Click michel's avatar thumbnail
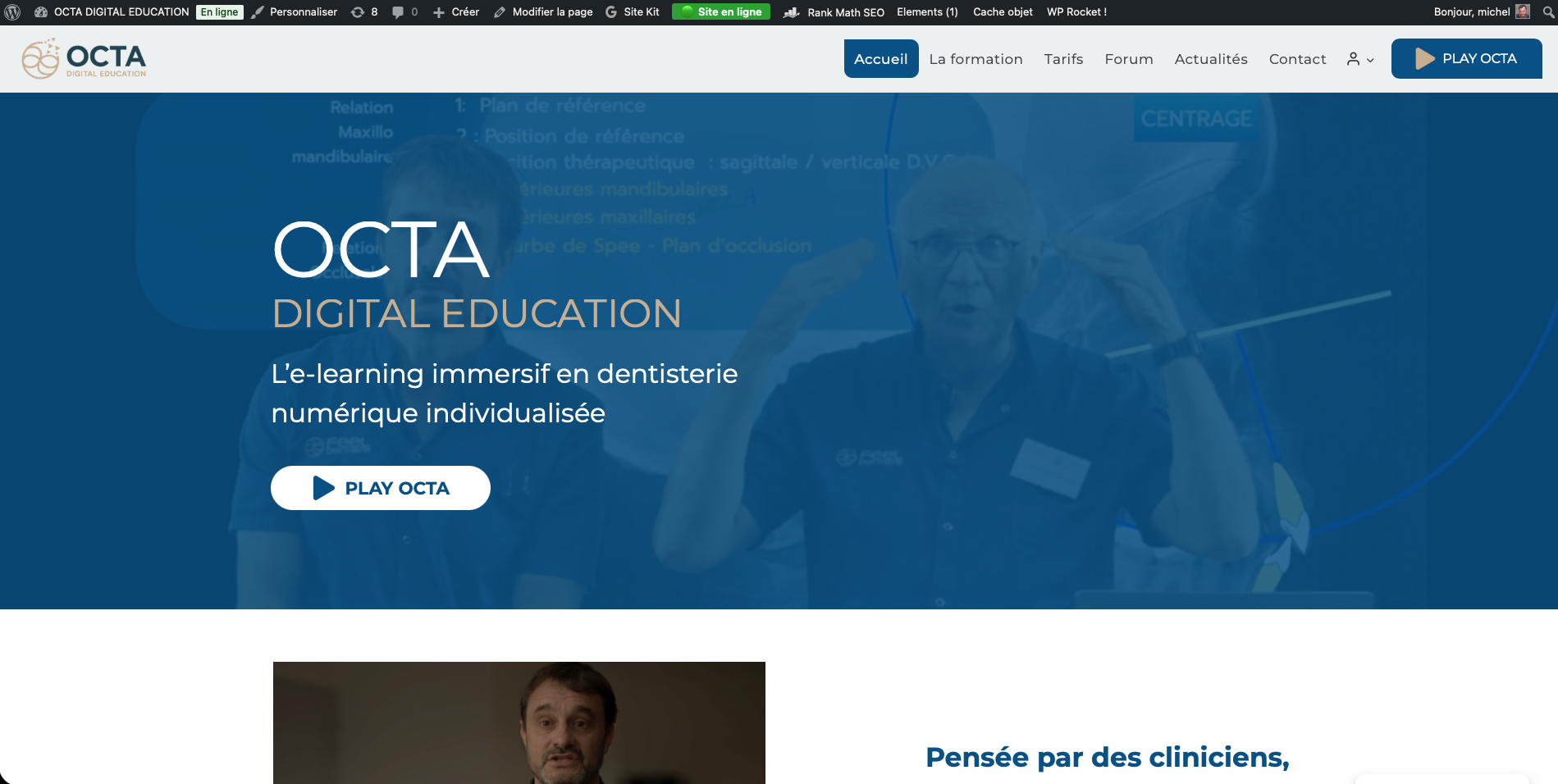The image size is (1558, 784). tap(1523, 11)
